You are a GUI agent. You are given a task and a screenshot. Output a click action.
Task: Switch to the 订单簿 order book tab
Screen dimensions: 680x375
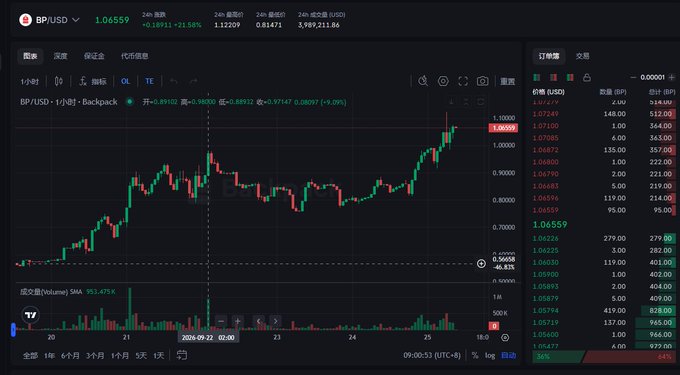click(549, 56)
